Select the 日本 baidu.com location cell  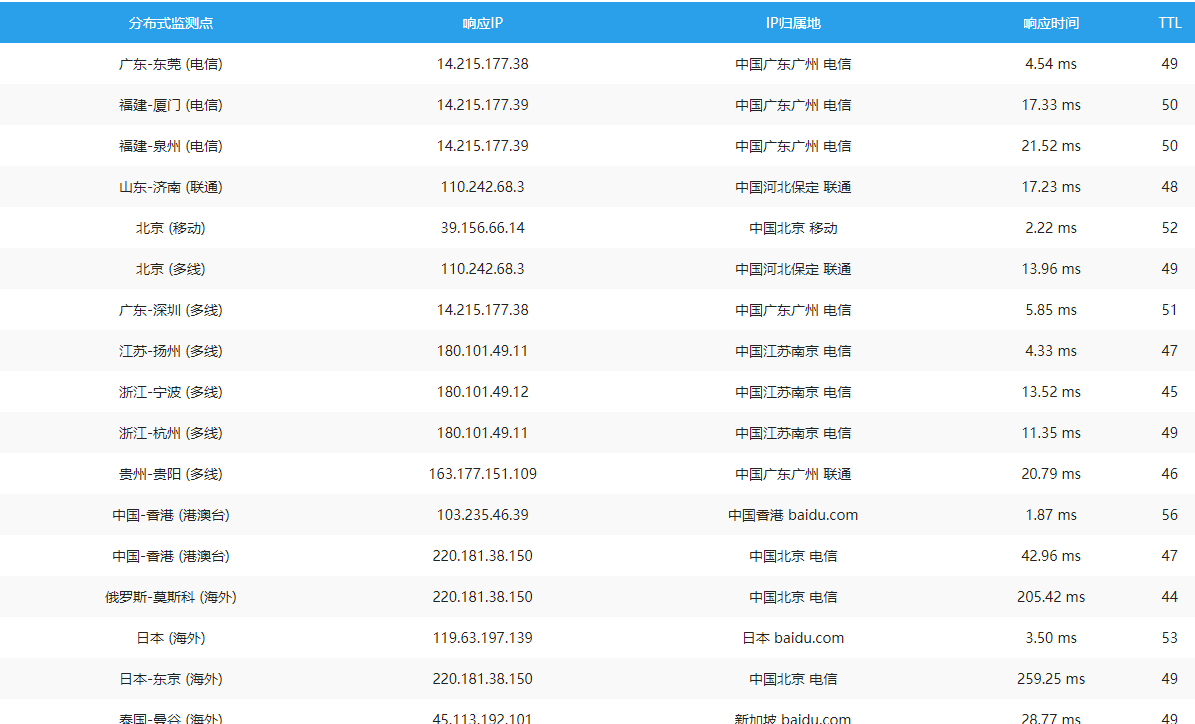792,638
